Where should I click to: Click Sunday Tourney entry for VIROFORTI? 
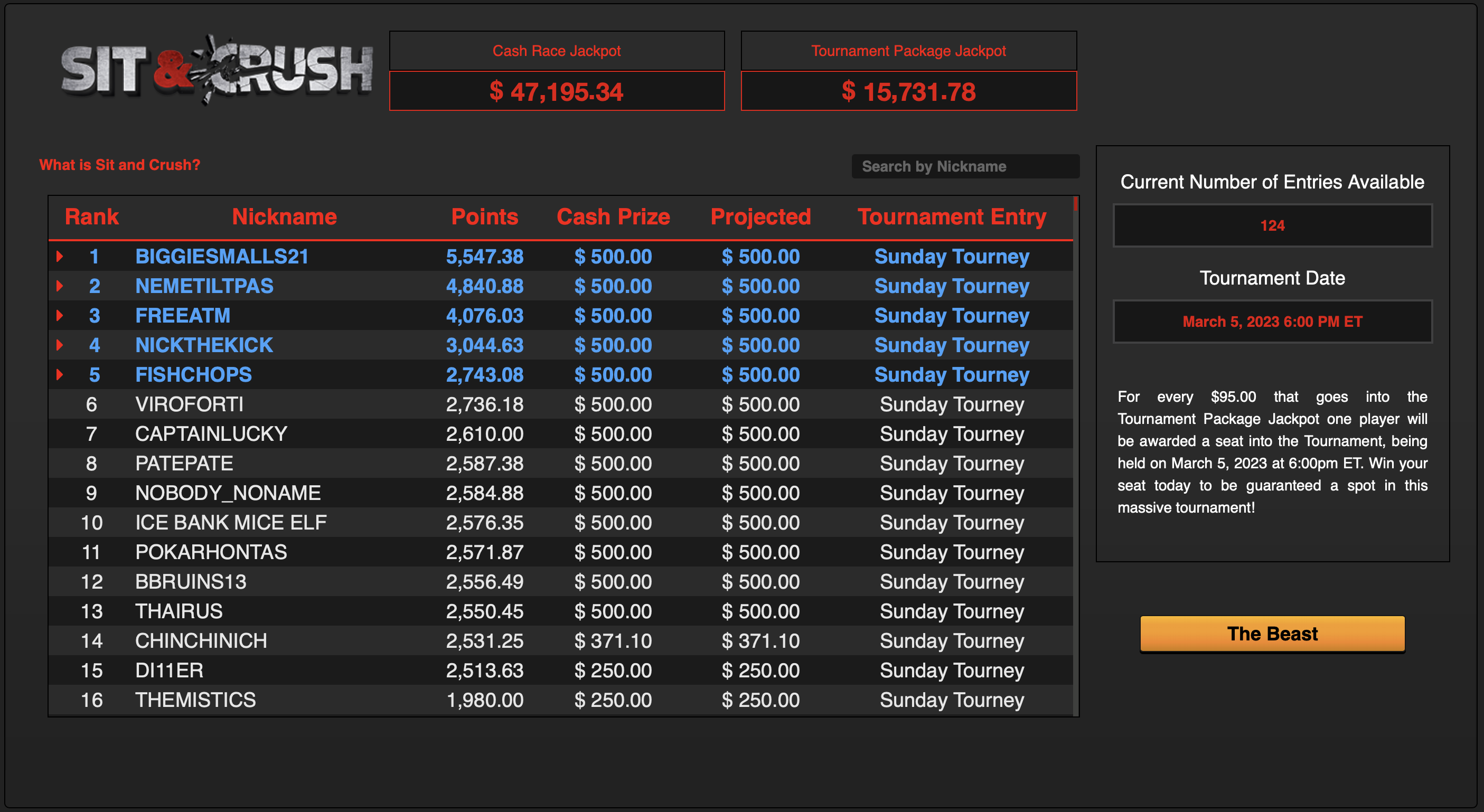(952, 404)
